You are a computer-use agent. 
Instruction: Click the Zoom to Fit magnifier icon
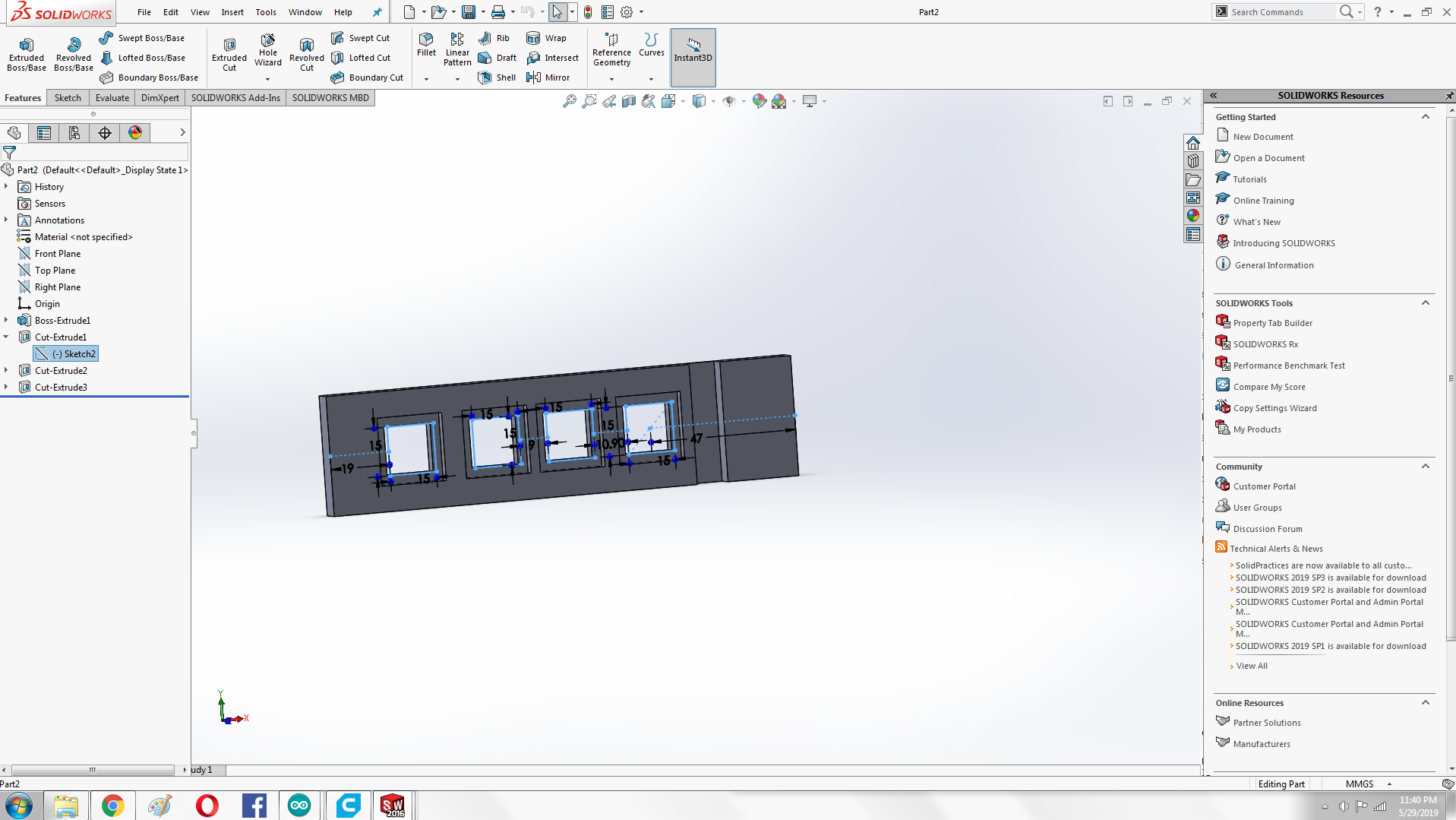click(569, 101)
